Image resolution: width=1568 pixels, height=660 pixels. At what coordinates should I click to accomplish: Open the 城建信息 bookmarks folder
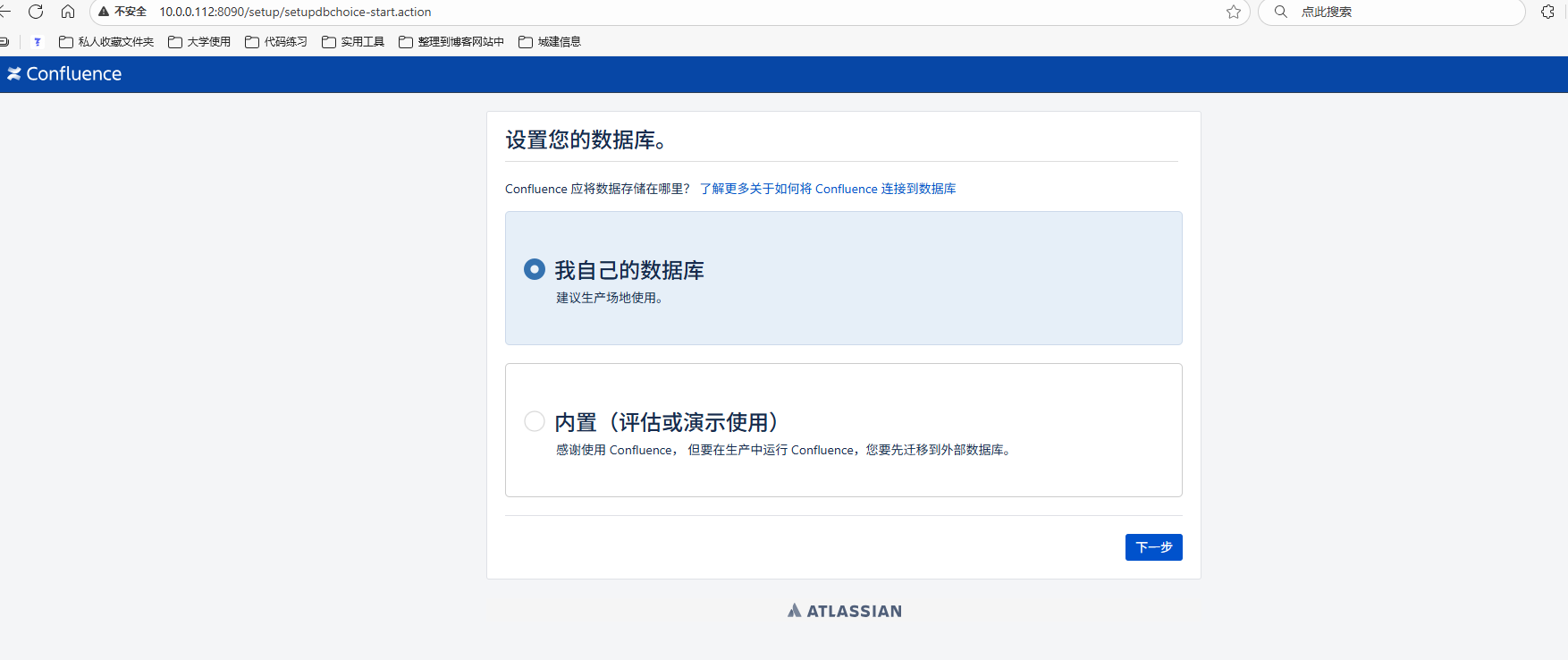tap(550, 42)
